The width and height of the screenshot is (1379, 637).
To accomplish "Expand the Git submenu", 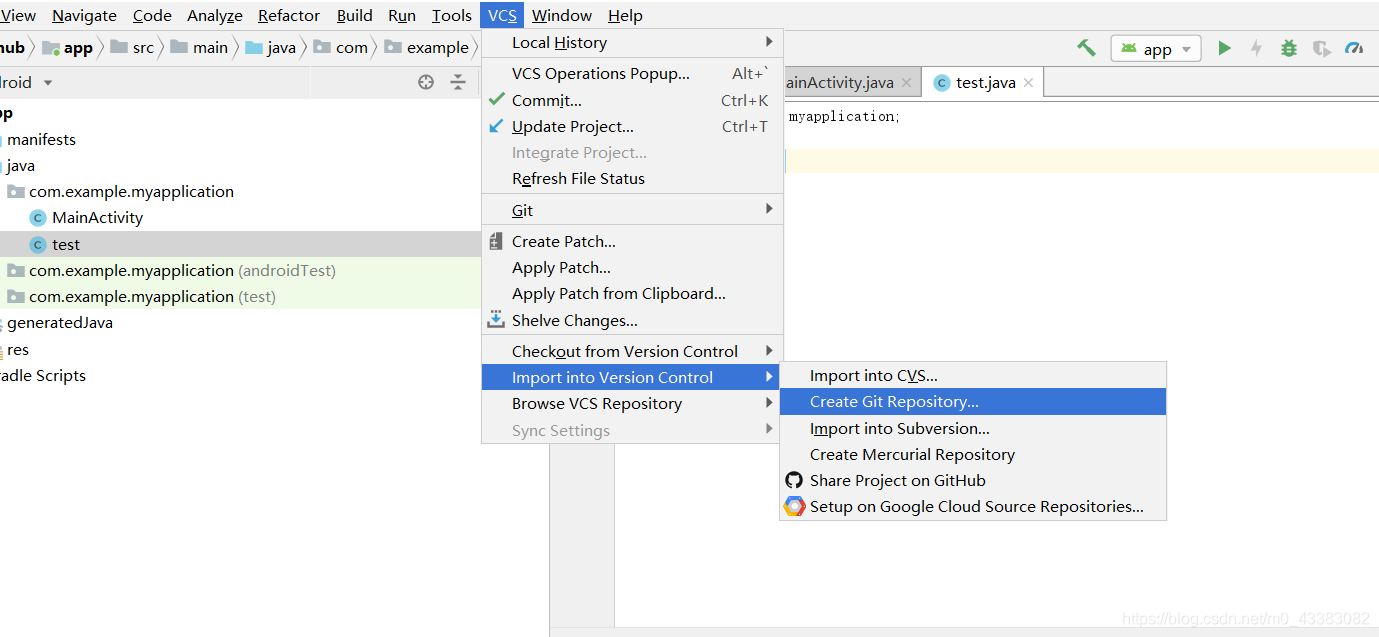I will click(632, 210).
